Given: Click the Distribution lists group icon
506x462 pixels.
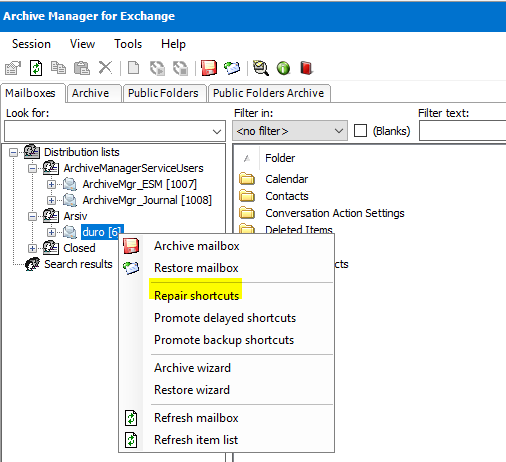Looking at the screenshot, I should pos(32,152).
